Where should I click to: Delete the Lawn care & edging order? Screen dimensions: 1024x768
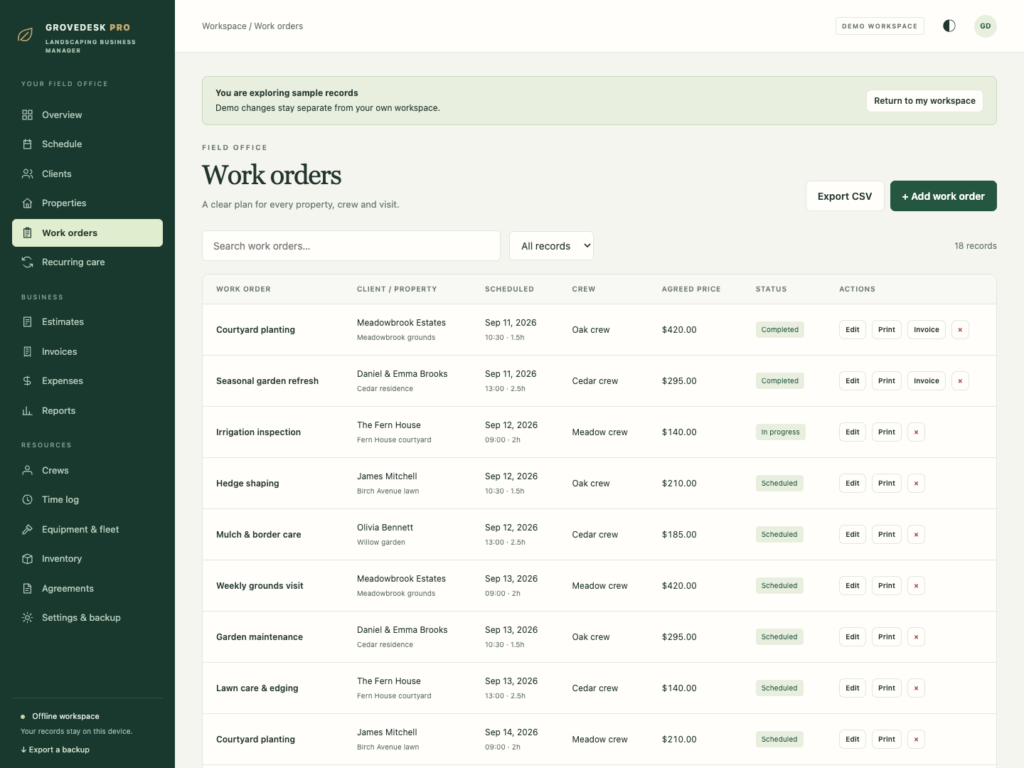tap(916, 688)
